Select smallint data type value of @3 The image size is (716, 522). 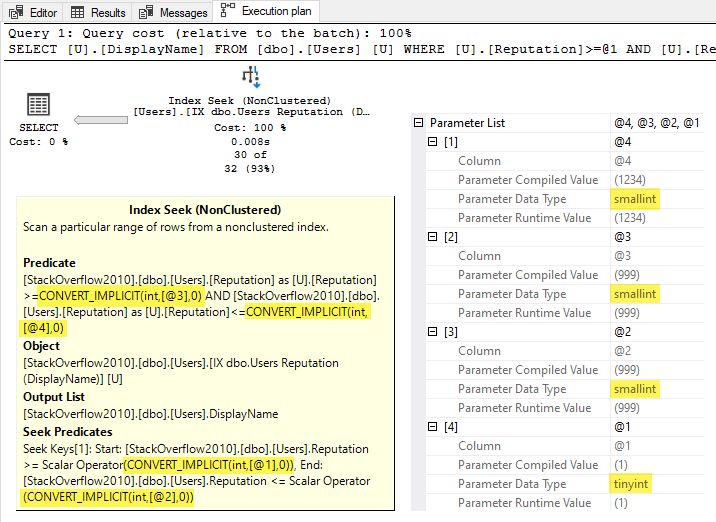[x=635, y=294]
